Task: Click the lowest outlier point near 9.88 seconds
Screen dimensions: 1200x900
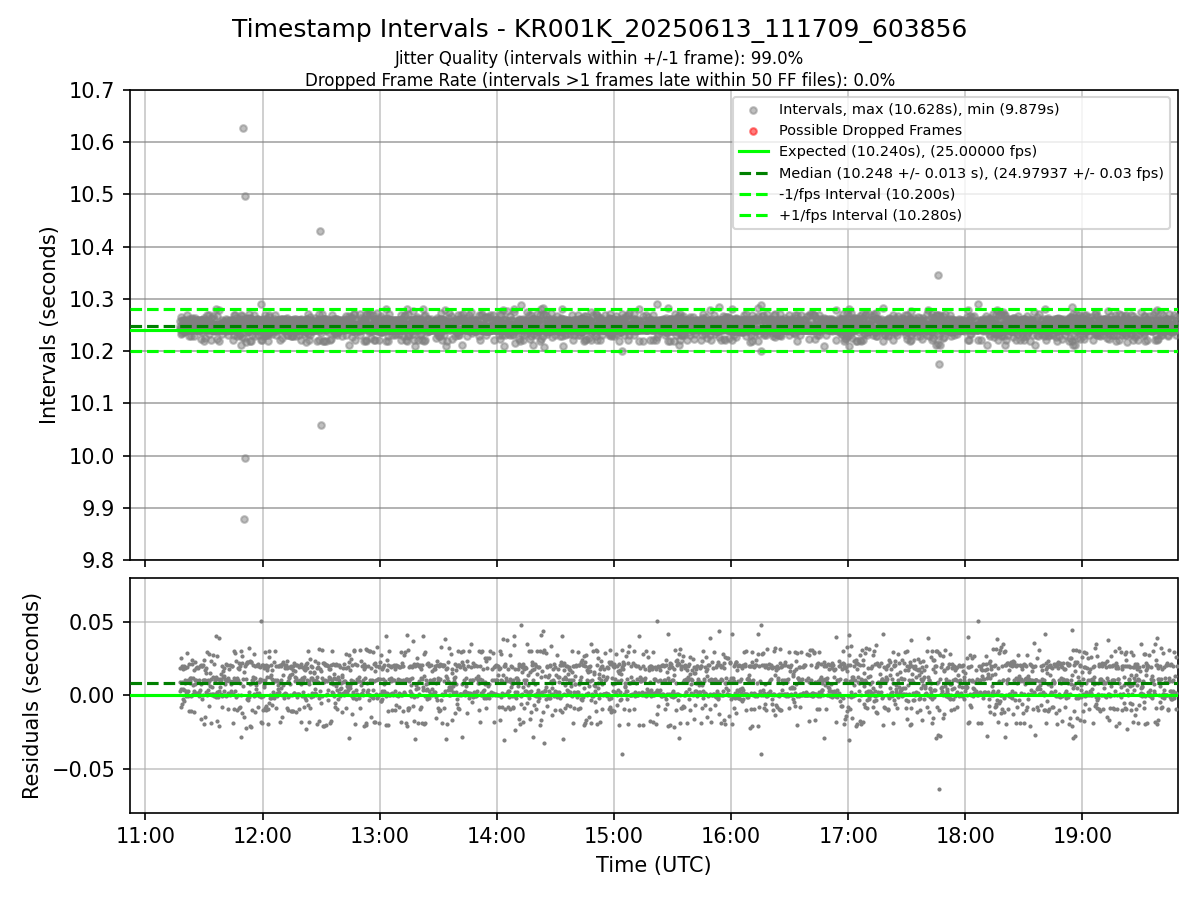Action: point(244,519)
